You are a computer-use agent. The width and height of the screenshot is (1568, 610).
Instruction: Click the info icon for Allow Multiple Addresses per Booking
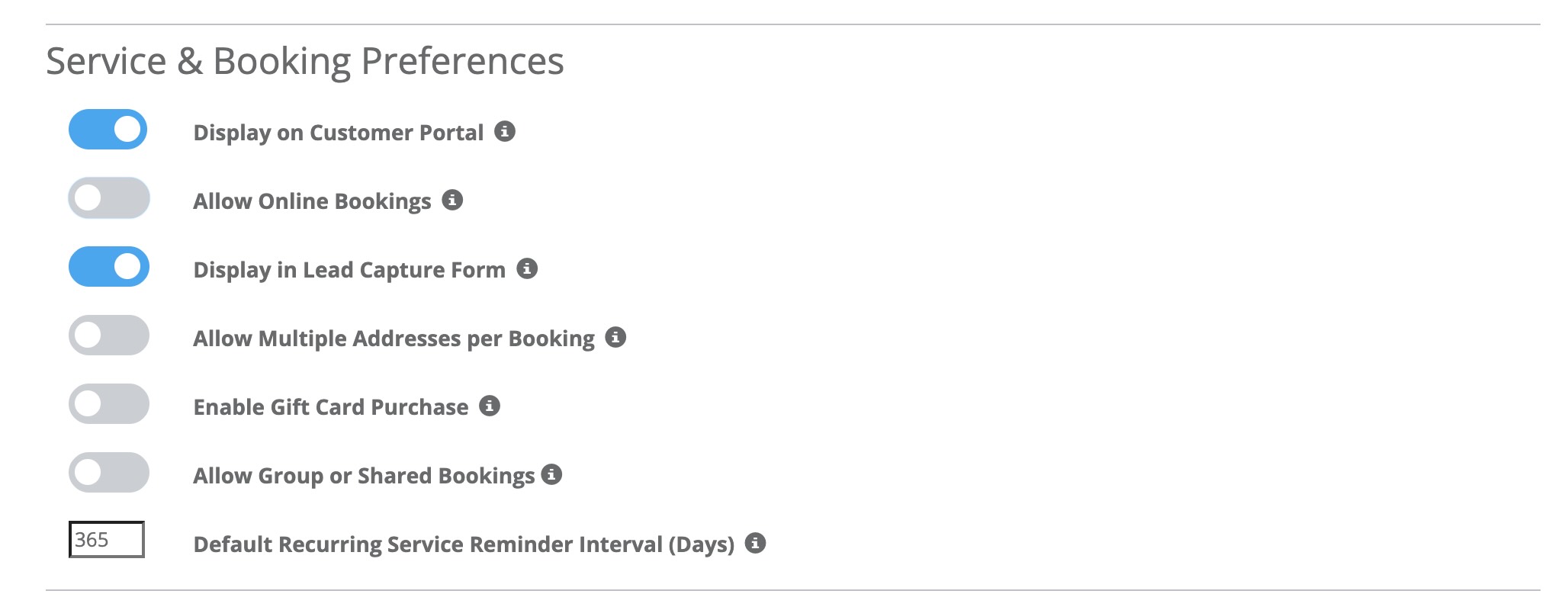[x=617, y=338]
